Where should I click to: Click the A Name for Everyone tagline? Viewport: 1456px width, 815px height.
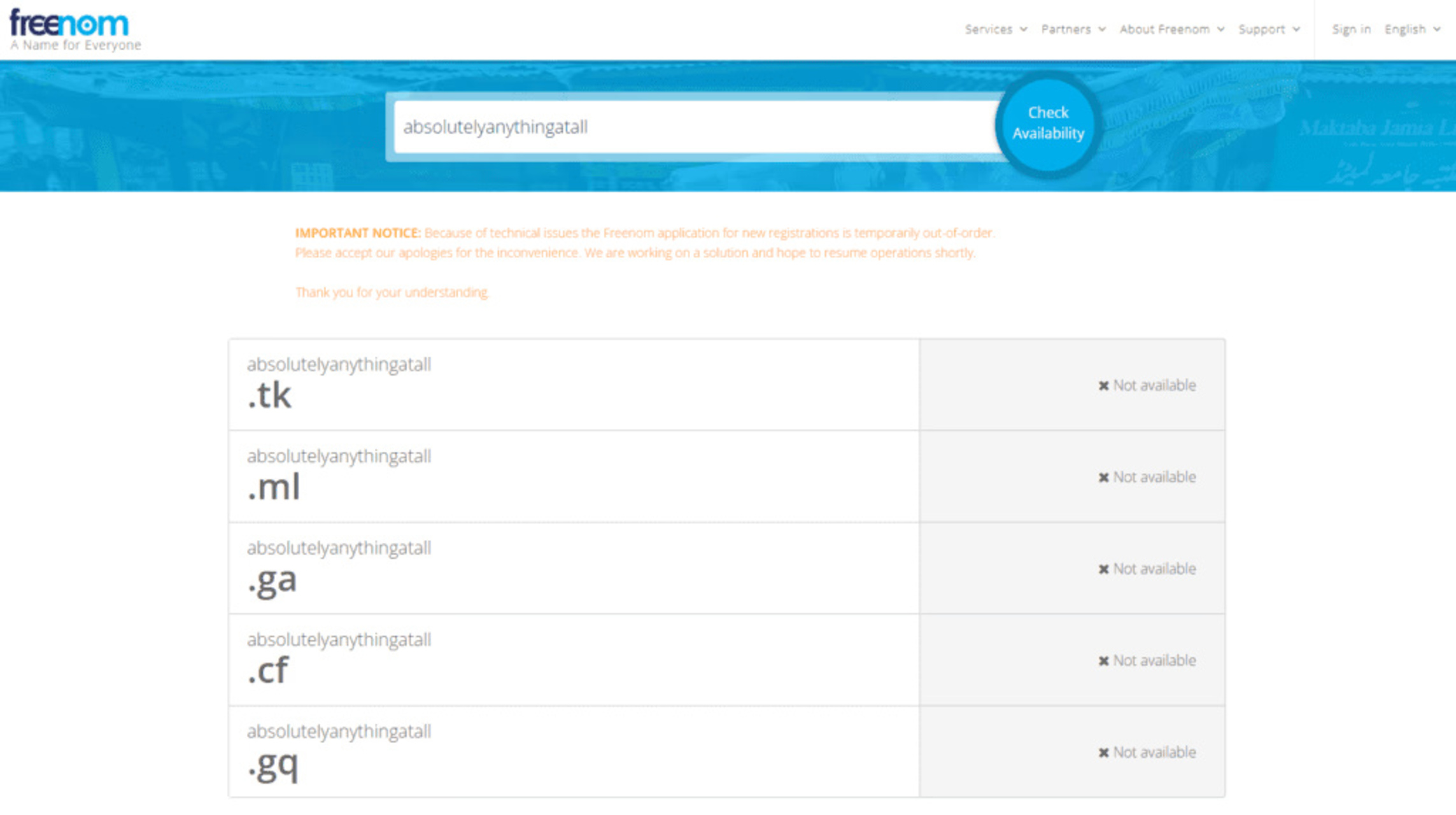(76, 45)
